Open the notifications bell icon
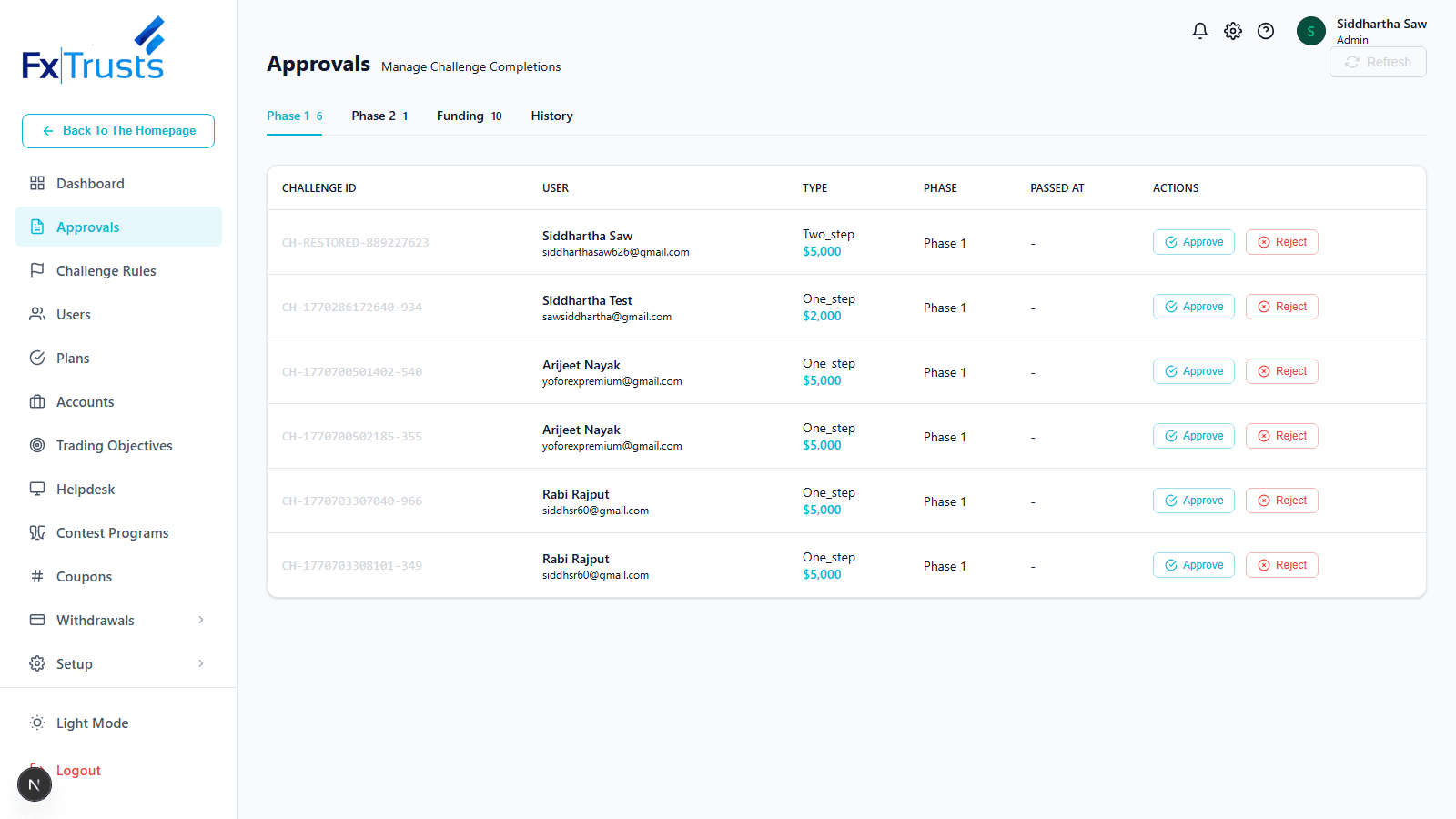The width and height of the screenshot is (1456, 819). pyautogui.click(x=1199, y=30)
